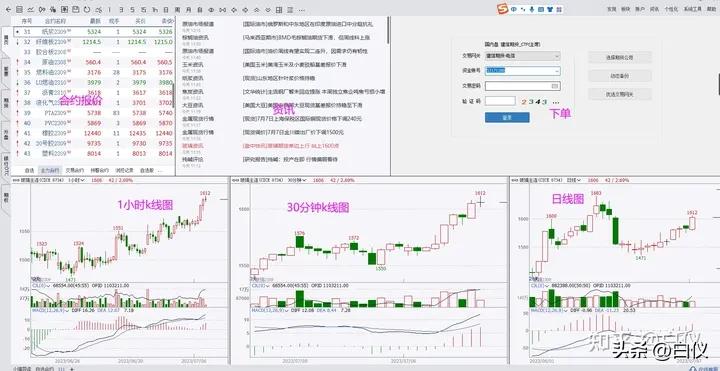Viewport: 720px width, 371px height.
Task: Click the Sogou microphone voice input icon
Action: (x=532, y=9)
